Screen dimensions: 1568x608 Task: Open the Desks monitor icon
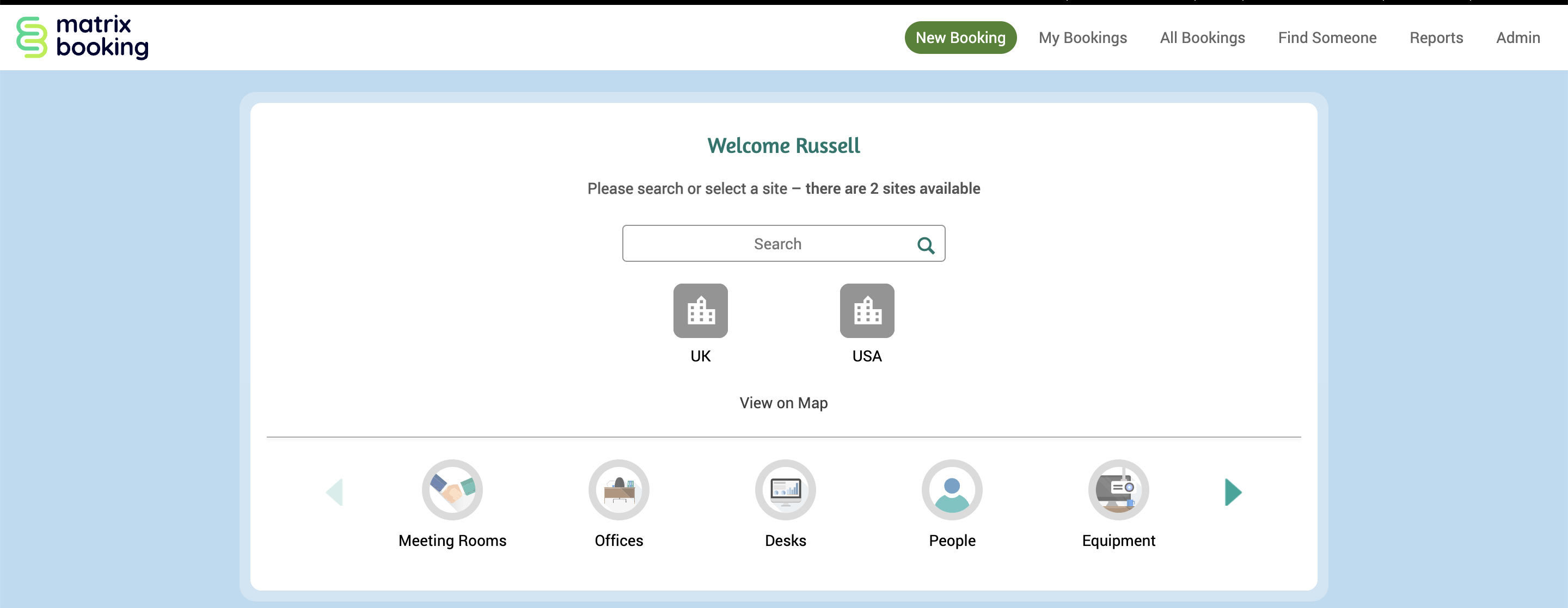pyautogui.click(x=785, y=489)
